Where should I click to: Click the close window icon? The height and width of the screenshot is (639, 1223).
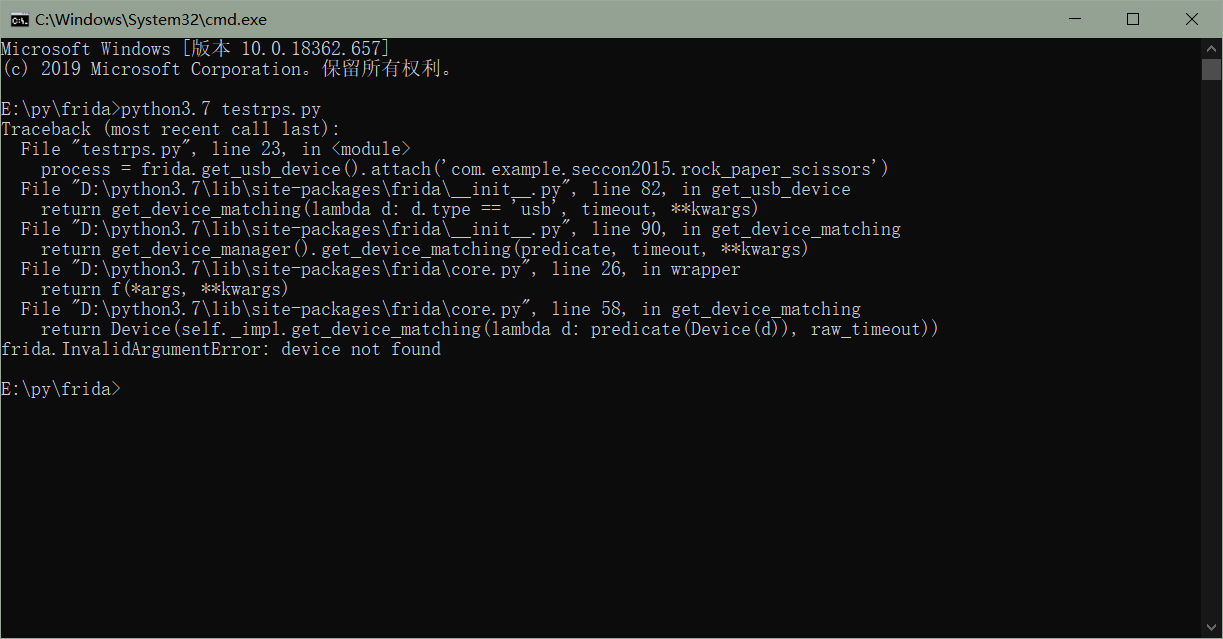tap(1192, 18)
